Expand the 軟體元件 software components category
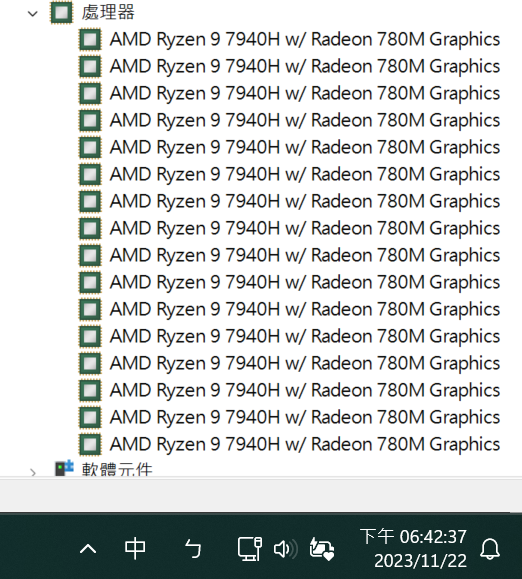522x579 pixels. [x=33, y=472]
